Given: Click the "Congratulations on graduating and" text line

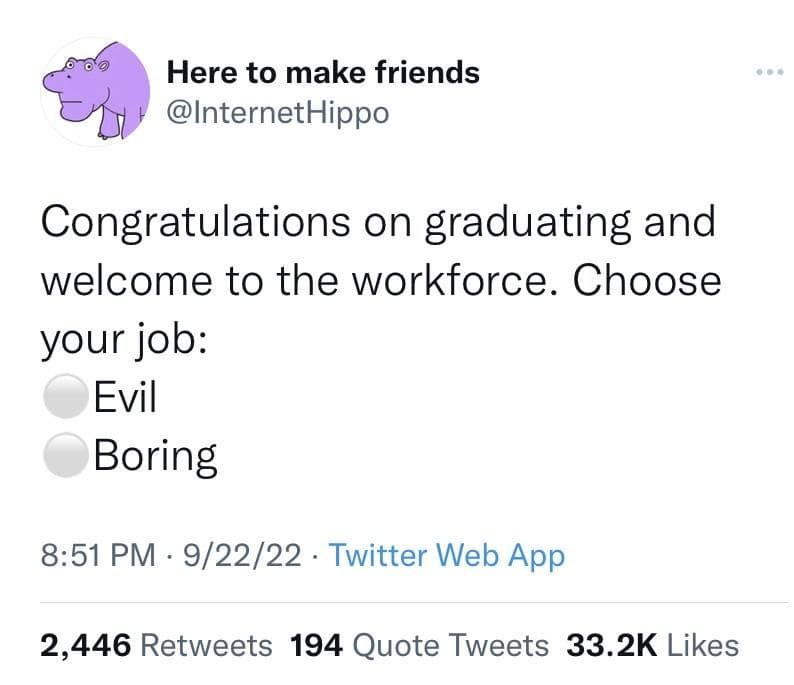Looking at the screenshot, I should 377,222.
